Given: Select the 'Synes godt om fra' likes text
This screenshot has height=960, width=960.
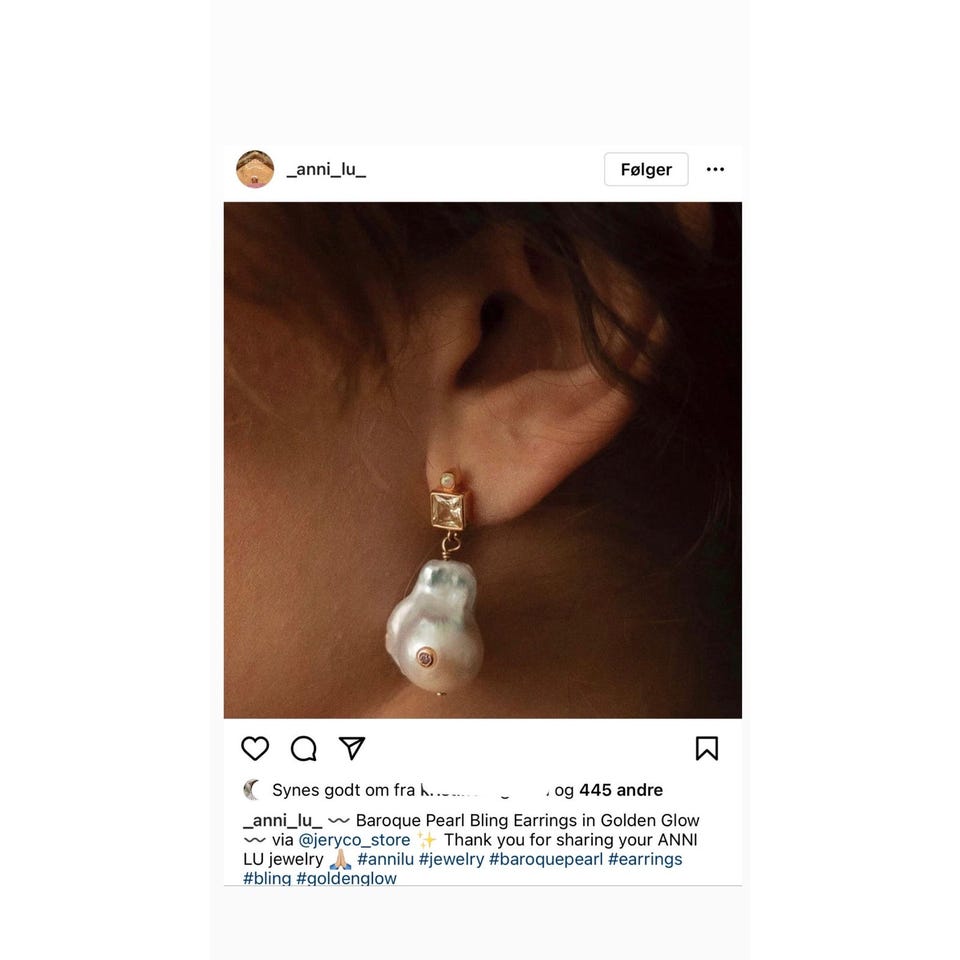Looking at the screenshot, I should pyautogui.click(x=343, y=790).
